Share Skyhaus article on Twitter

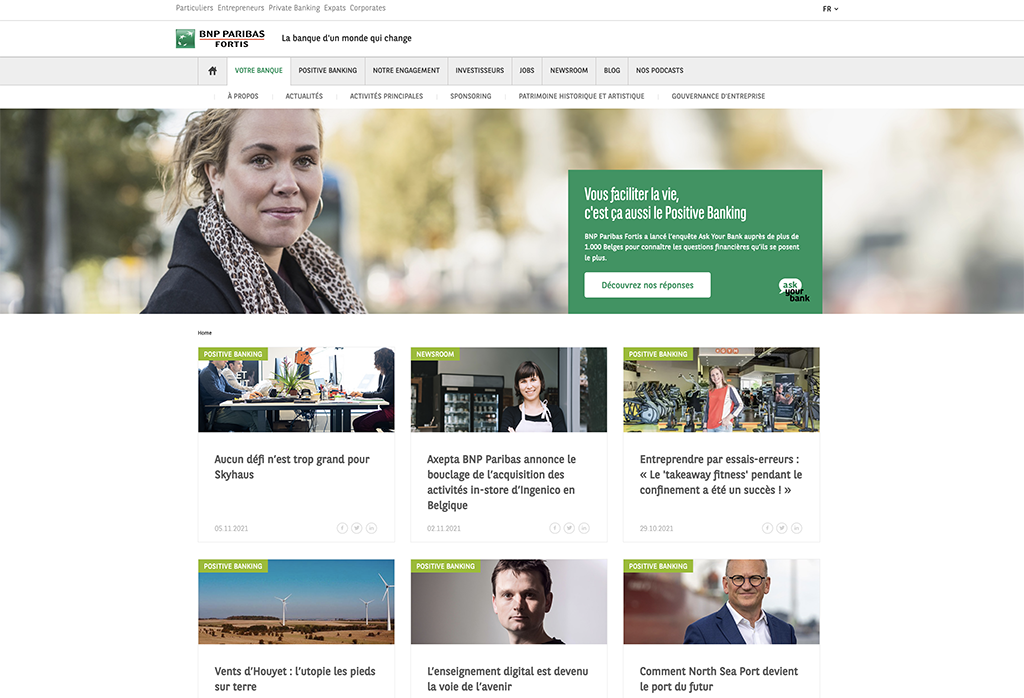(357, 528)
